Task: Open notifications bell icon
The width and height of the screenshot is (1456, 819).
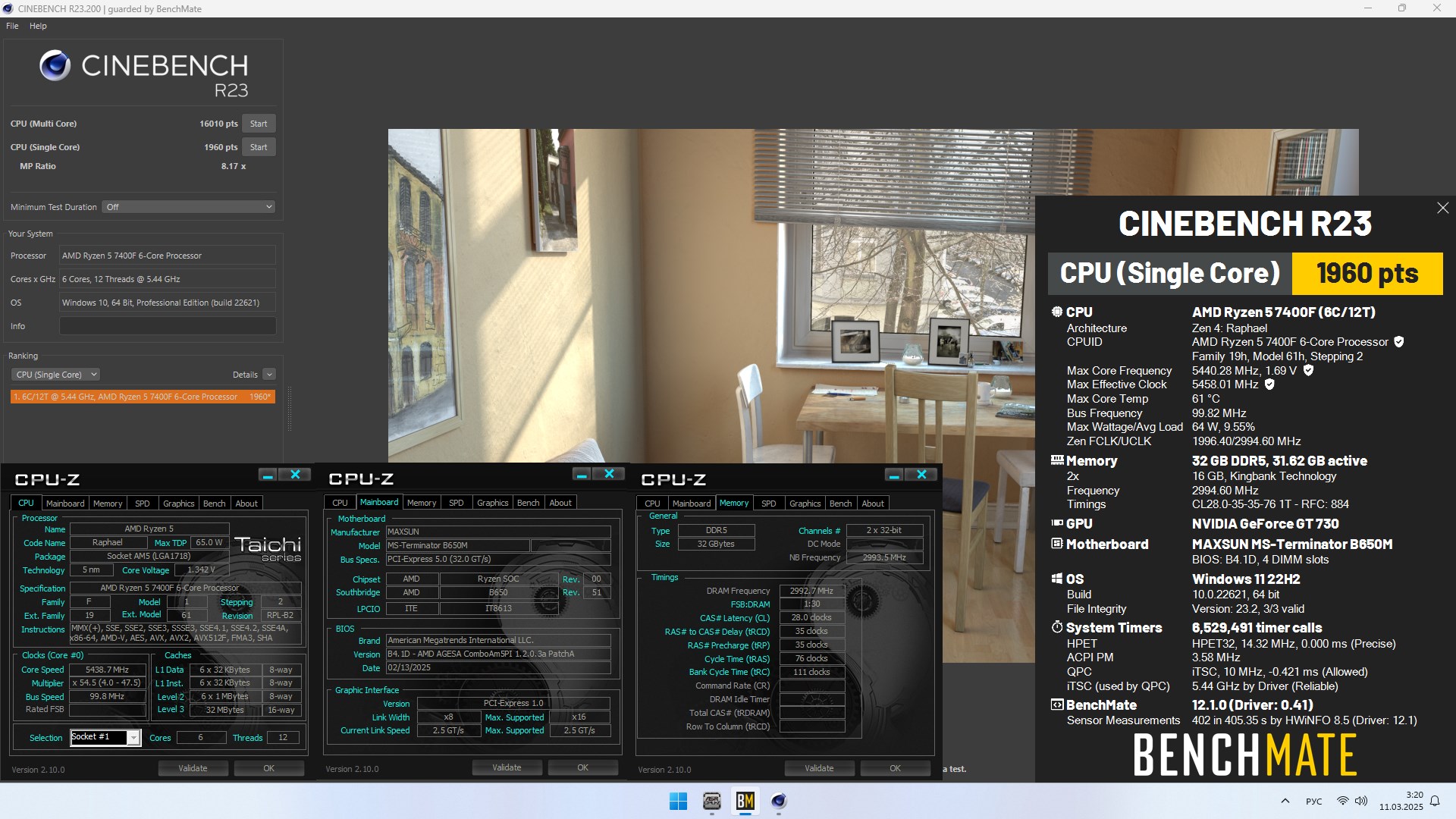Action: point(1435,801)
